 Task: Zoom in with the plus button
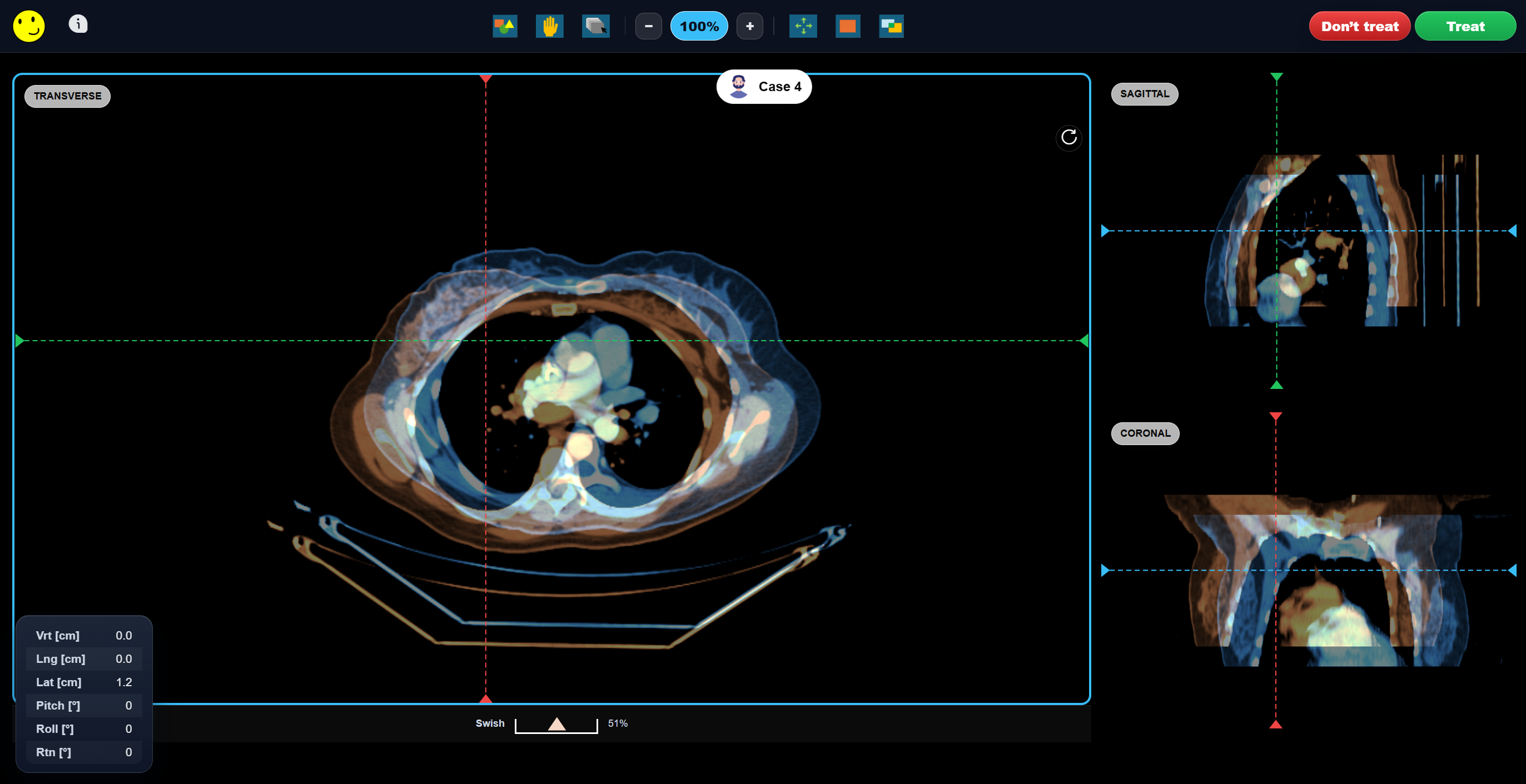click(749, 26)
